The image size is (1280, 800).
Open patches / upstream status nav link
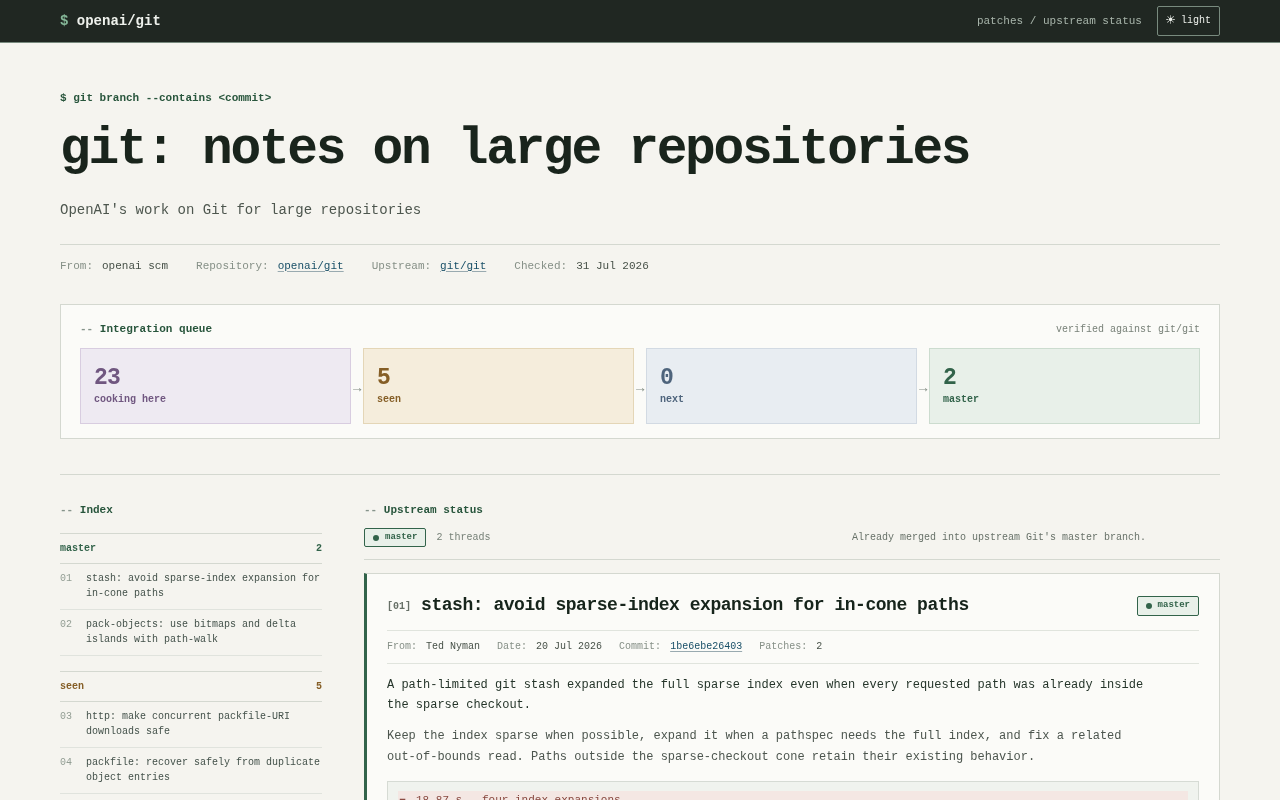click(1059, 21)
